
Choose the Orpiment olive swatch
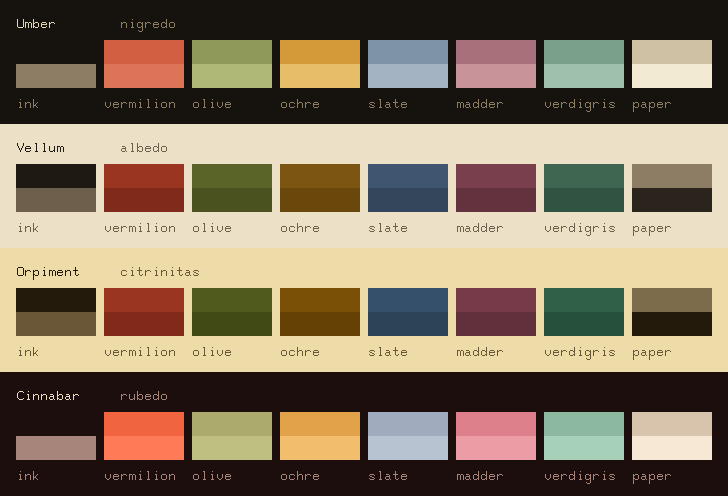[232, 312]
